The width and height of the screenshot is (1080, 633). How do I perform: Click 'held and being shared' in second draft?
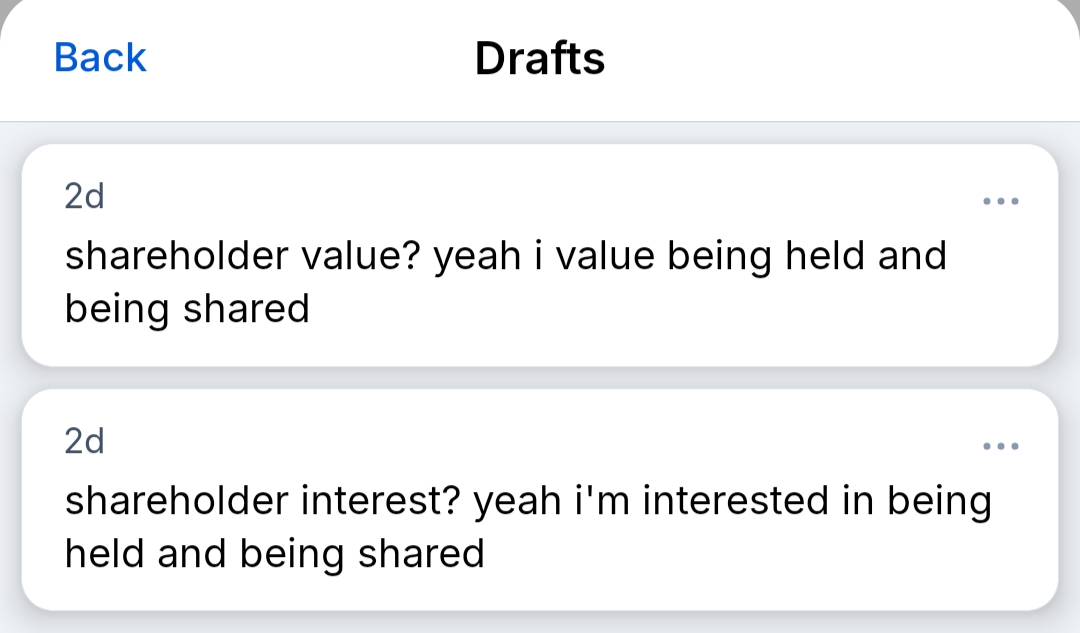coord(274,553)
